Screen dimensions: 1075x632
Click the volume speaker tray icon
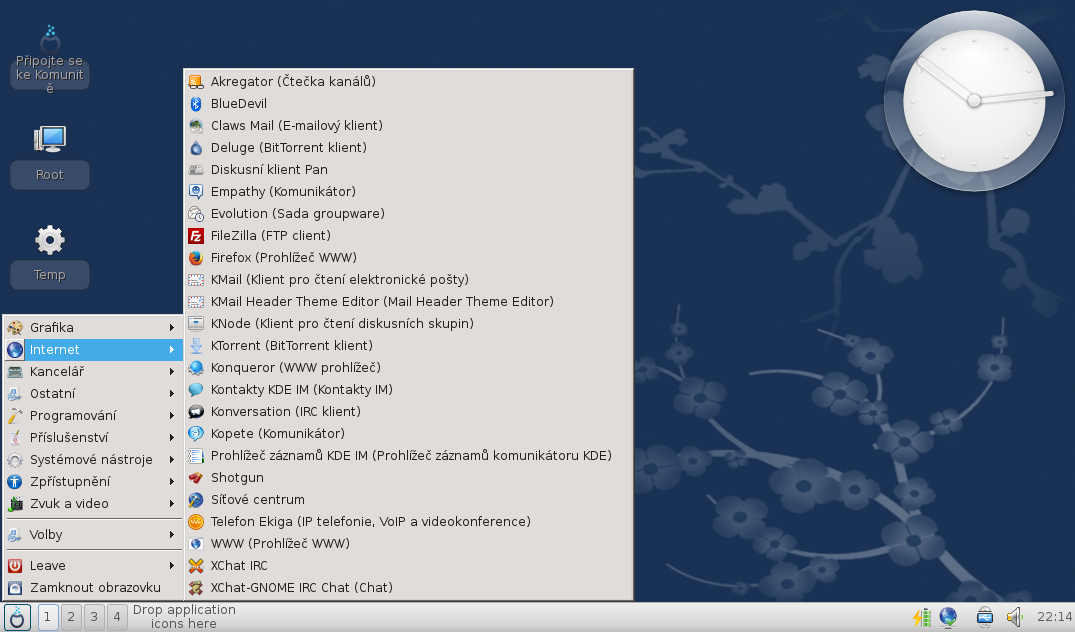[1014, 617]
